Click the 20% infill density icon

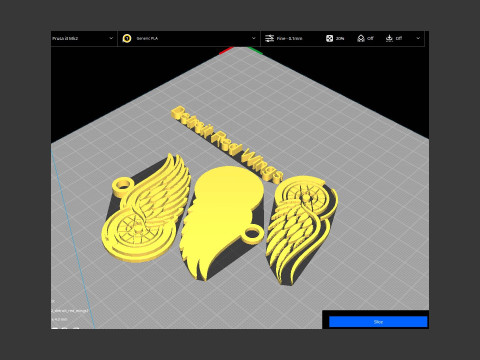click(329, 38)
